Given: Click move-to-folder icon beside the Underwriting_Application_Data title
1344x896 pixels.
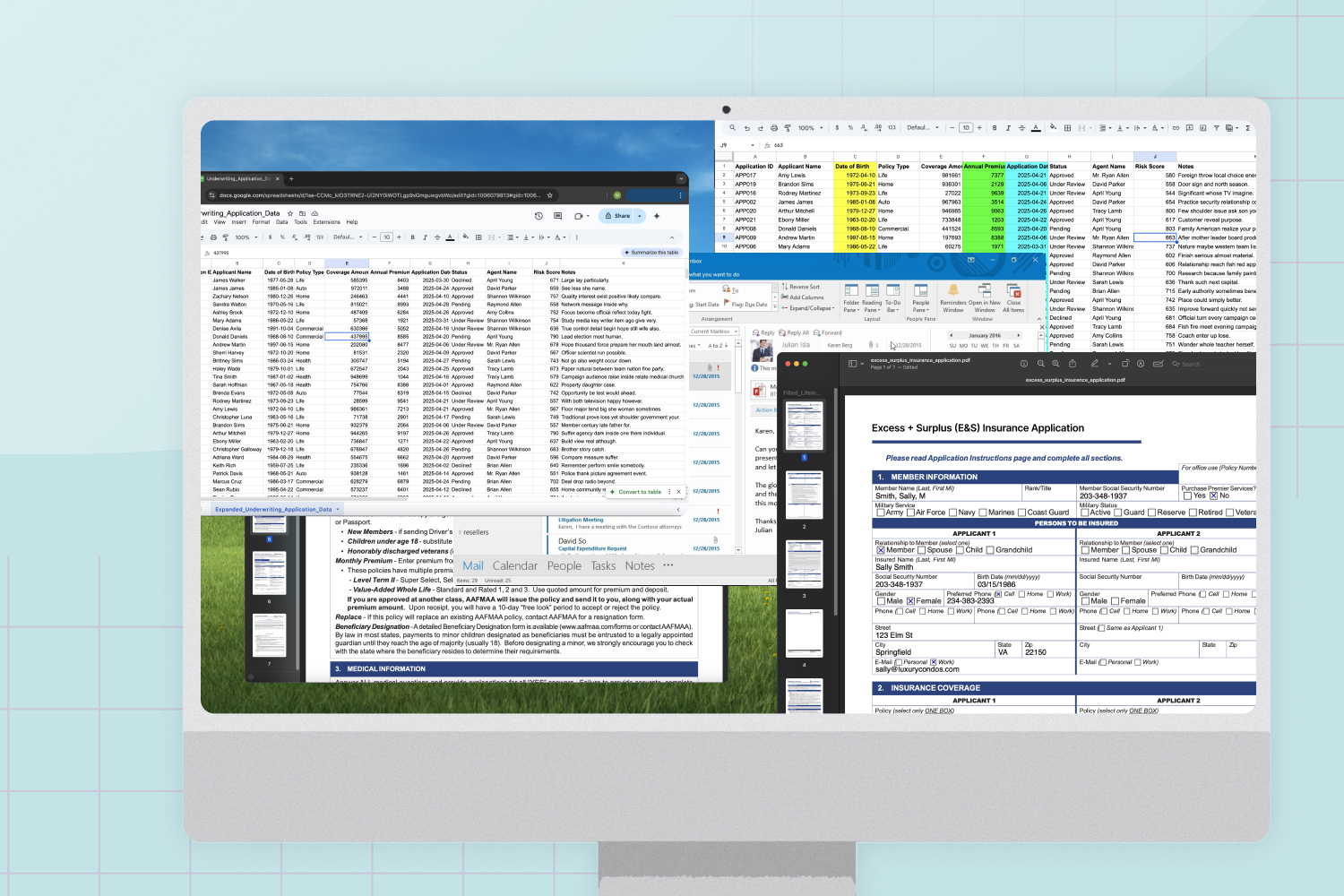Looking at the screenshot, I should click(302, 213).
